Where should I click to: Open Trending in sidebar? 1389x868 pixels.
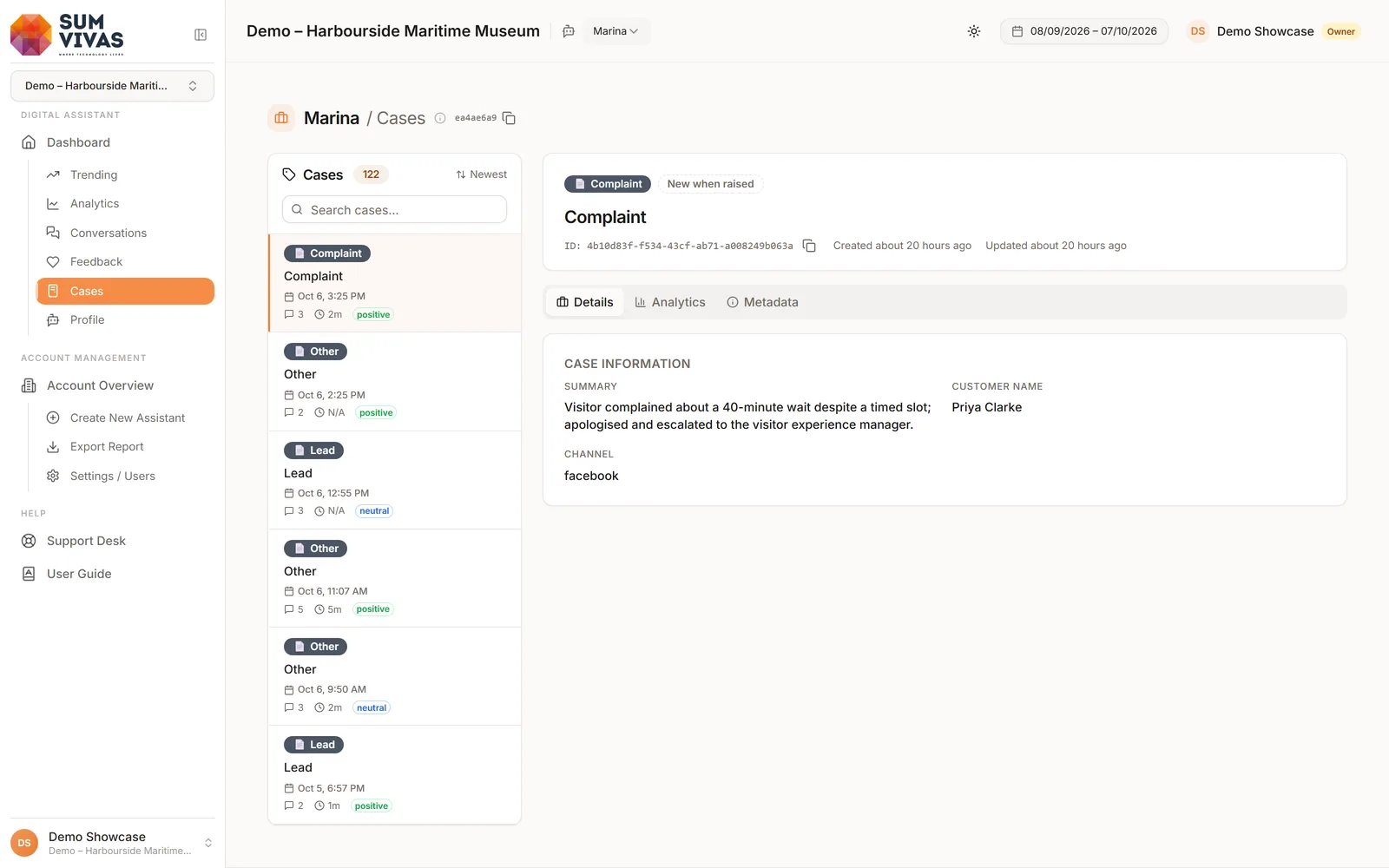[125, 174]
